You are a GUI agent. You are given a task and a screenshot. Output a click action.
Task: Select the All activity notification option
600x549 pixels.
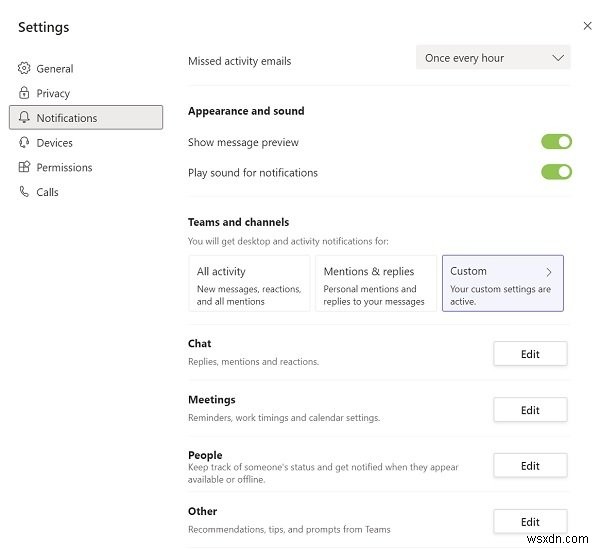pos(249,283)
